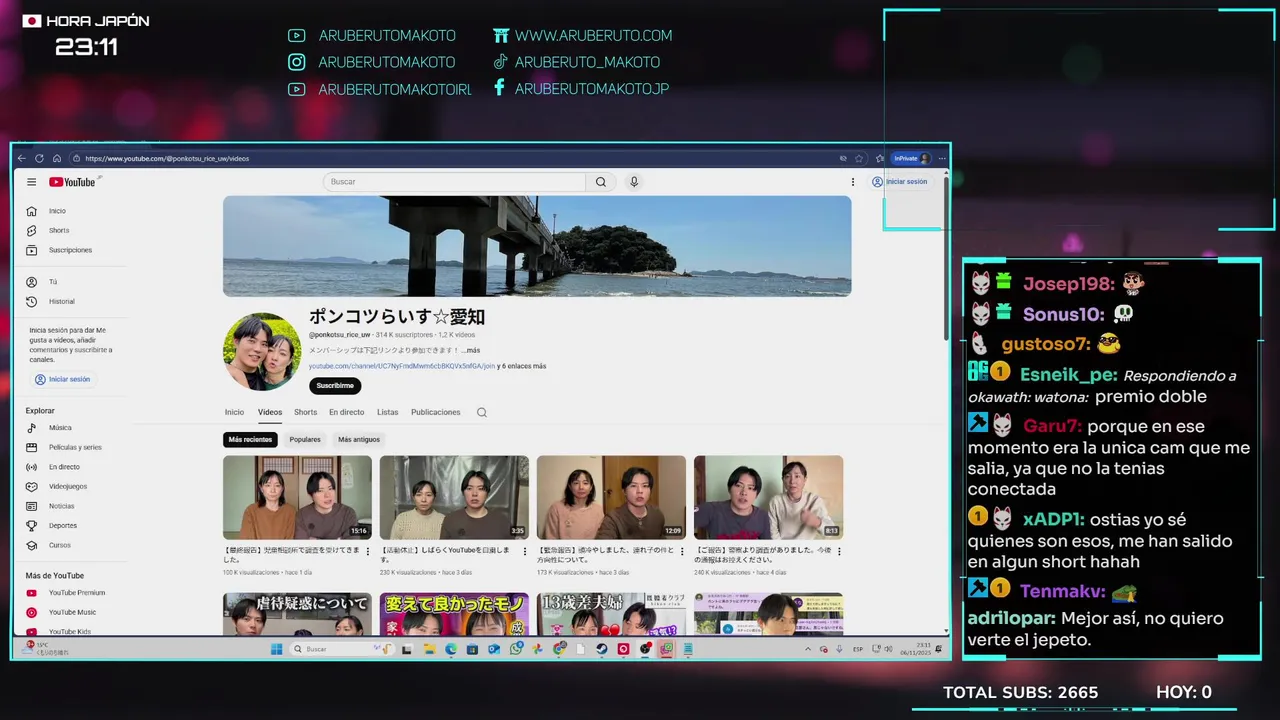Image resolution: width=1280 pixels, height=720 pixels.
Task: Expand channel description with ...más
Action: click(x=471, y=350)
